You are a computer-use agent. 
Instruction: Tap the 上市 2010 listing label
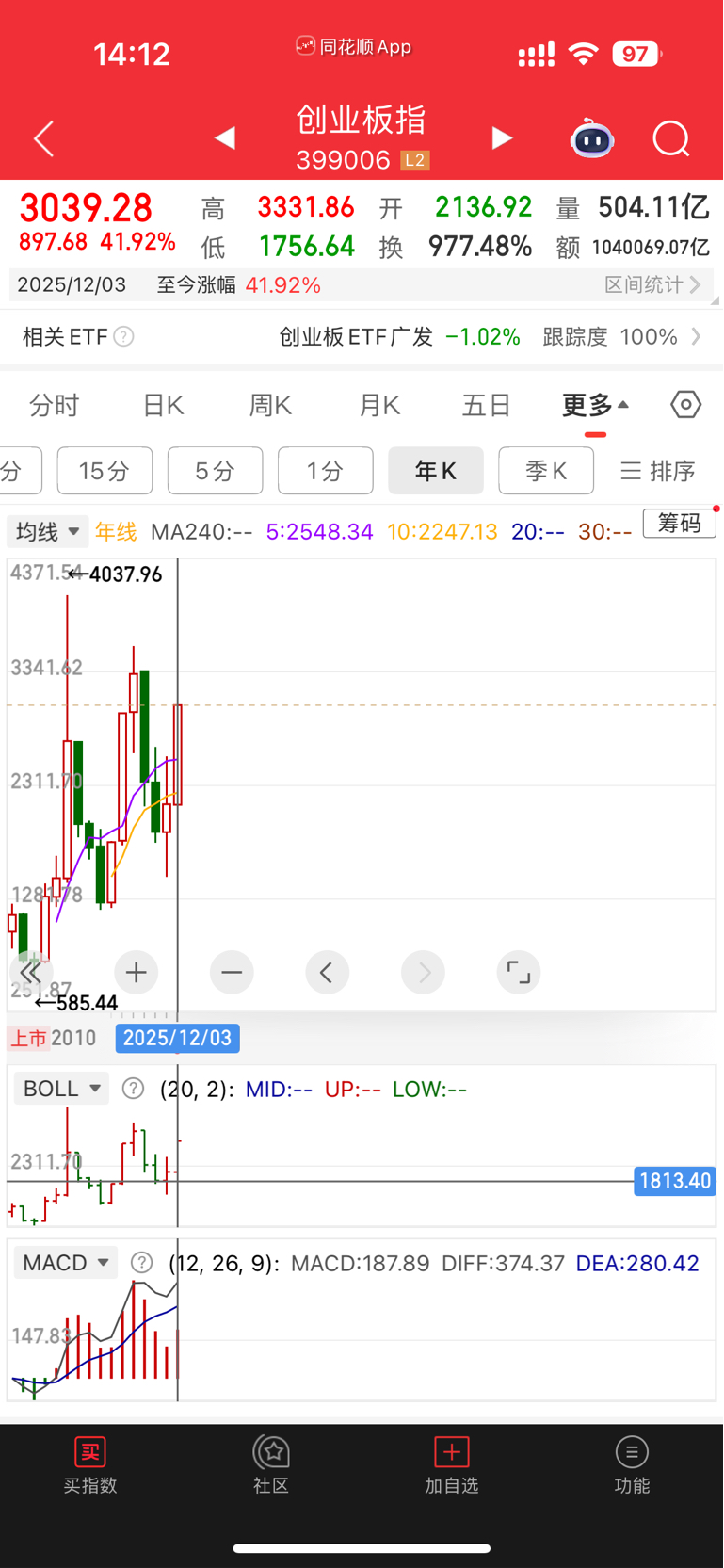click(53, 1038)
